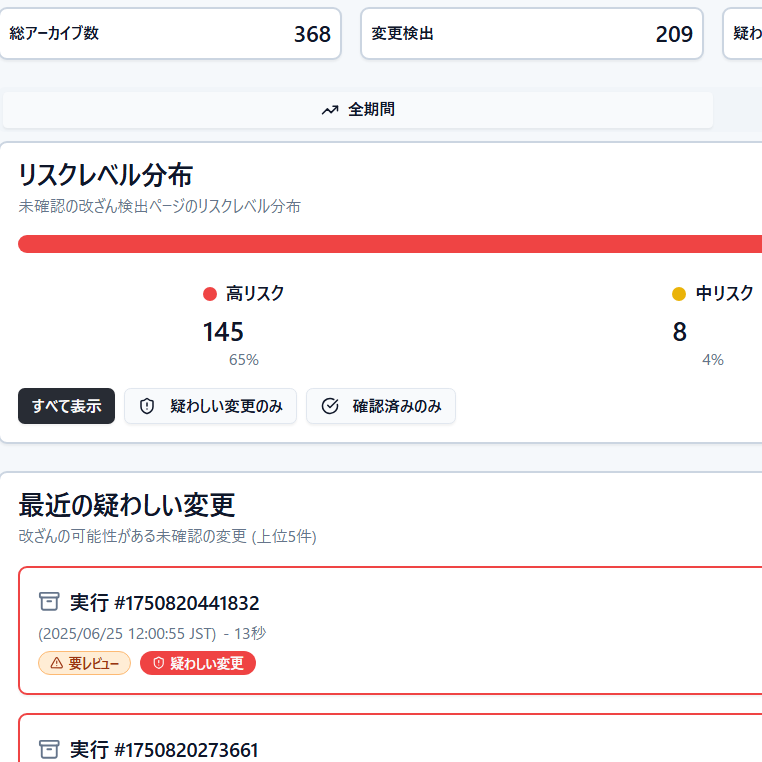Open the 変更検出 stat card
Image resolution: width=762 pixels, height=762 pixels.
point(531,34)
